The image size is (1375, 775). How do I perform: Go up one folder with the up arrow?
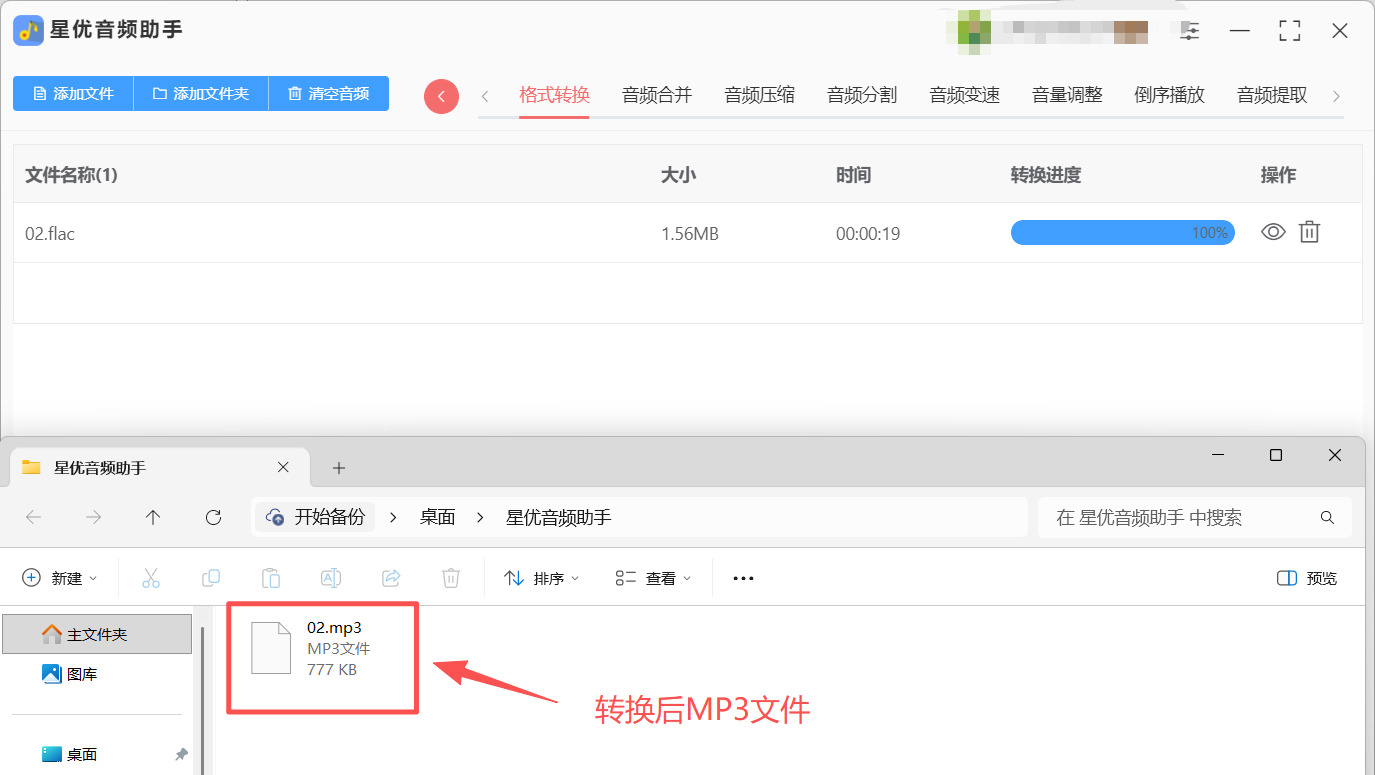coord(153,517)
